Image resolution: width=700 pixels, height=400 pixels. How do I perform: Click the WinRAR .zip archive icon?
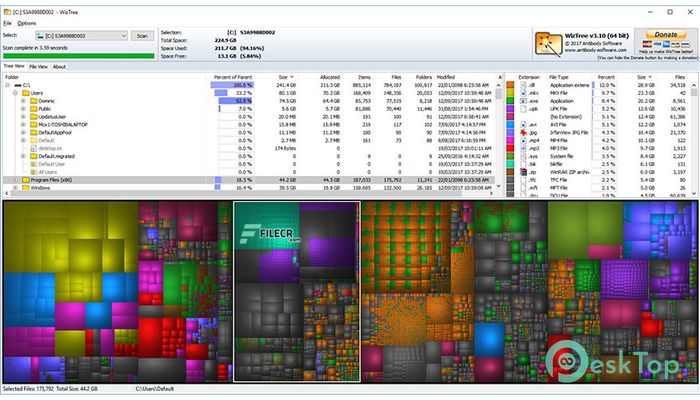pyautogui.click(x=523, y=172)
